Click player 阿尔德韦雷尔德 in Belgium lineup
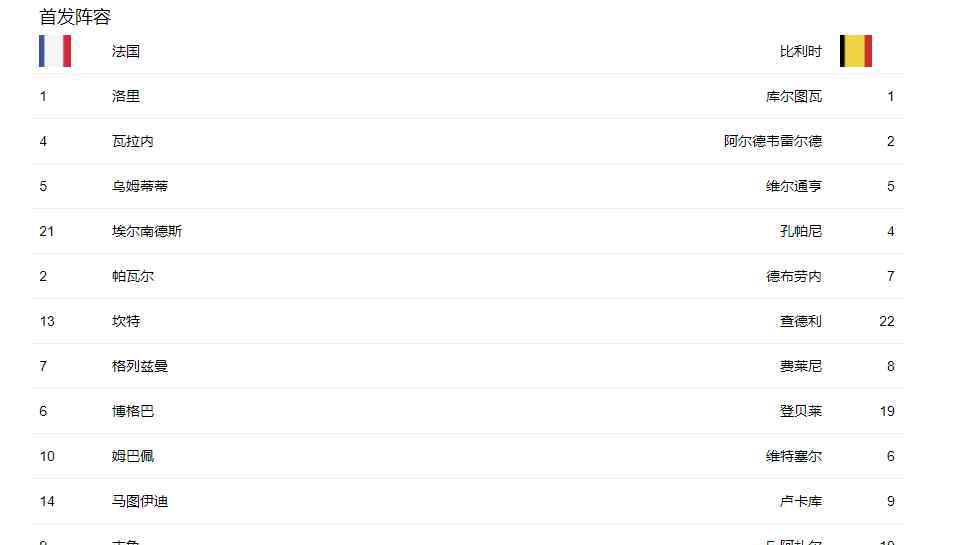 772,142
